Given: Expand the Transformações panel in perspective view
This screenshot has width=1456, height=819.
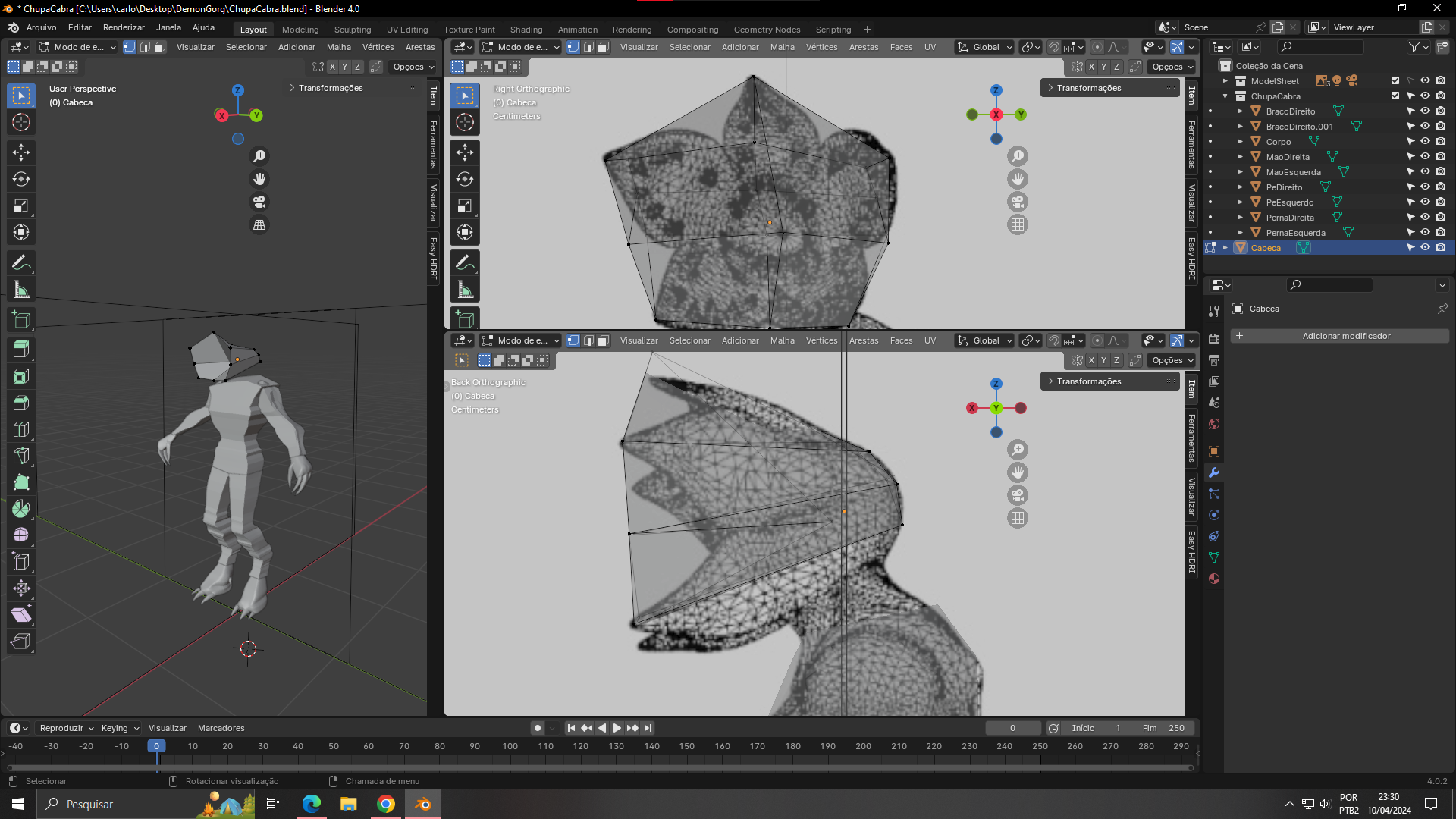Looking at the screenshot, I should click(331, 88).
